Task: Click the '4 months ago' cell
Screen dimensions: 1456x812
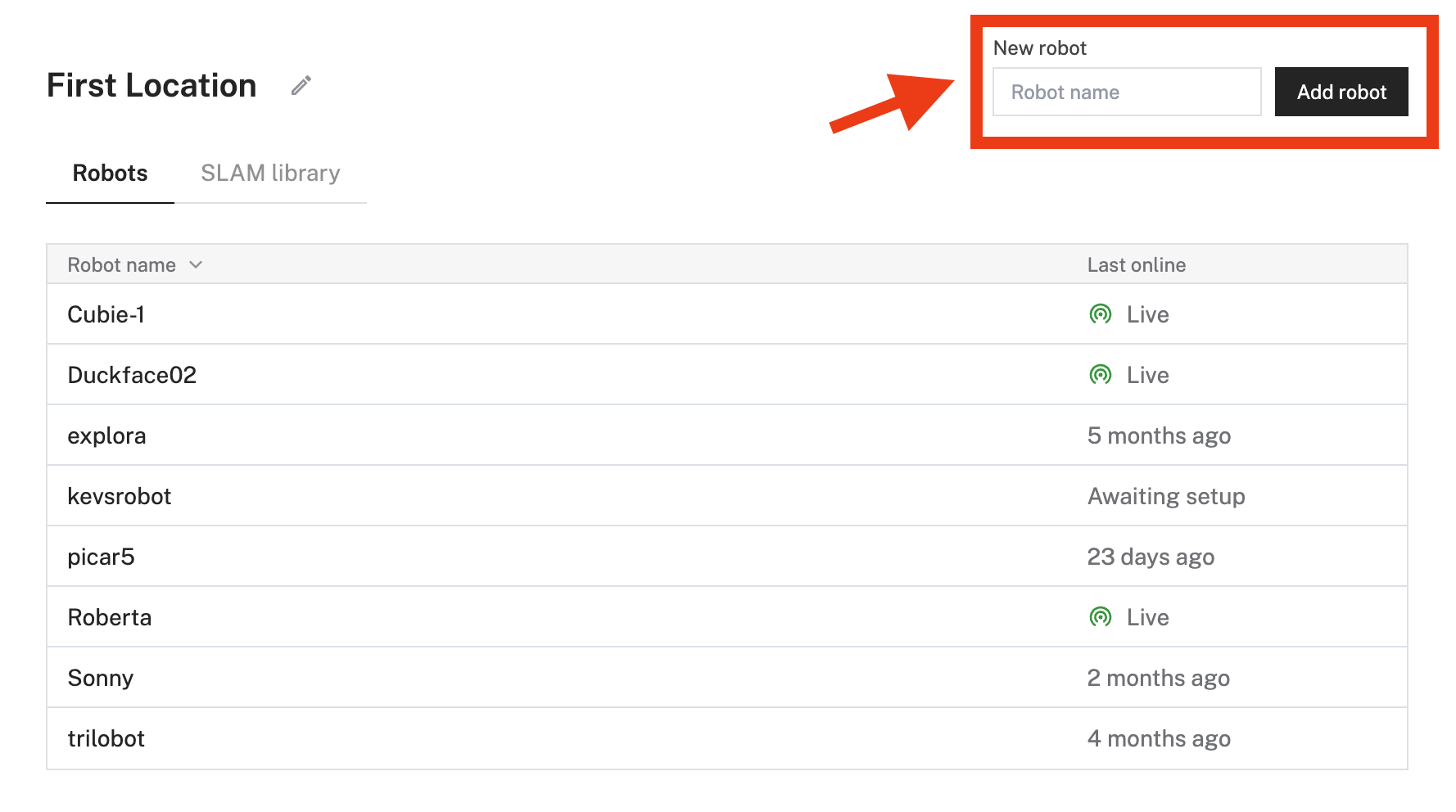Action: pos(1159,739)
